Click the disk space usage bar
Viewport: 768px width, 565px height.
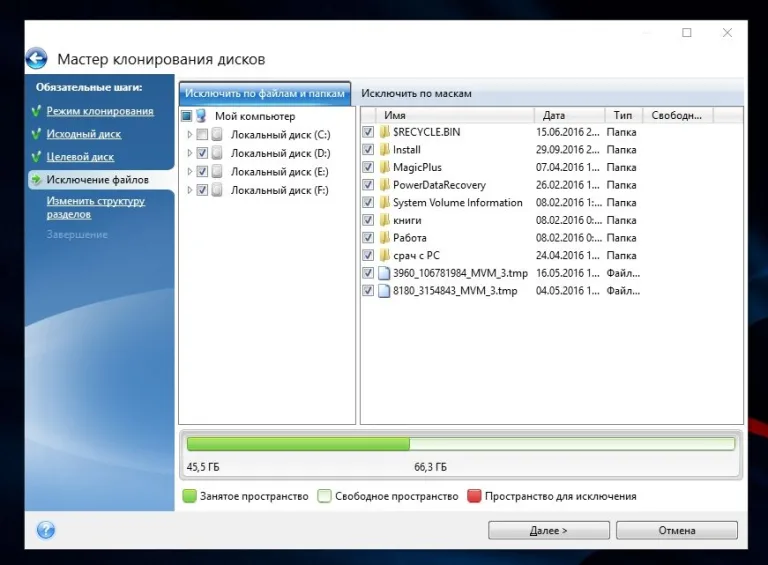coord(461,444)
